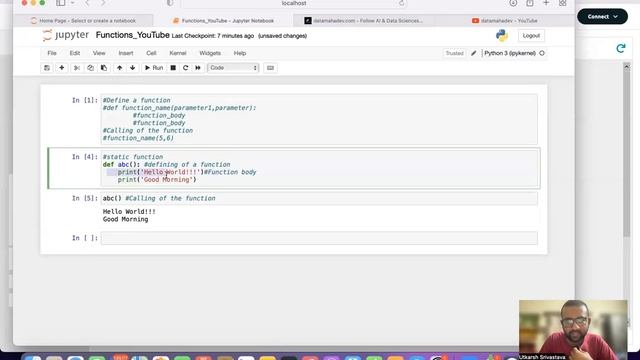This screenshot has height=360, width=640.
Task: Click the pencil edit-mode icon
Action: coord(473,53)
